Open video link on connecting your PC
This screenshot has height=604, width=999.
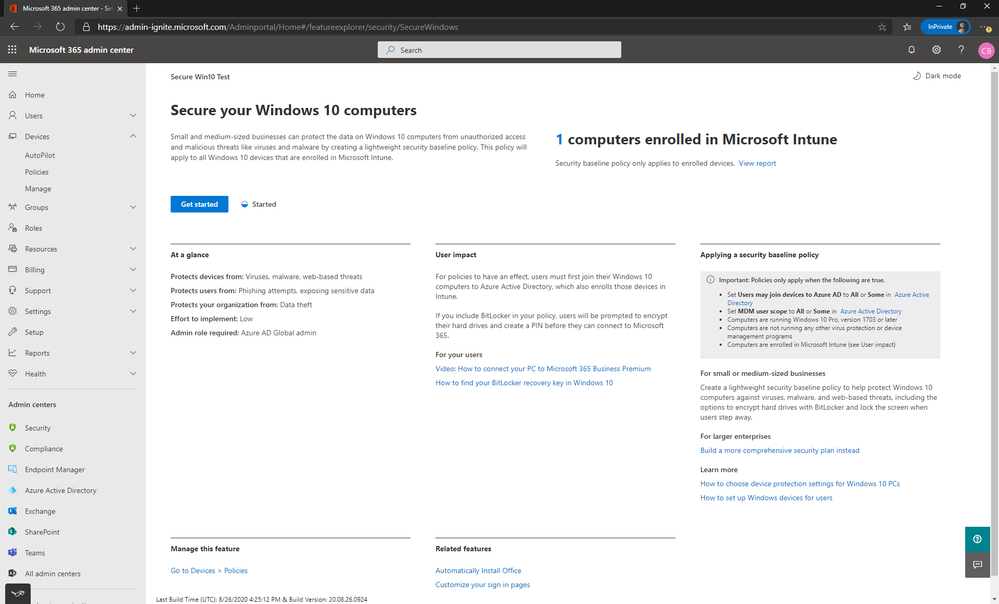click(x=543, y=368)
